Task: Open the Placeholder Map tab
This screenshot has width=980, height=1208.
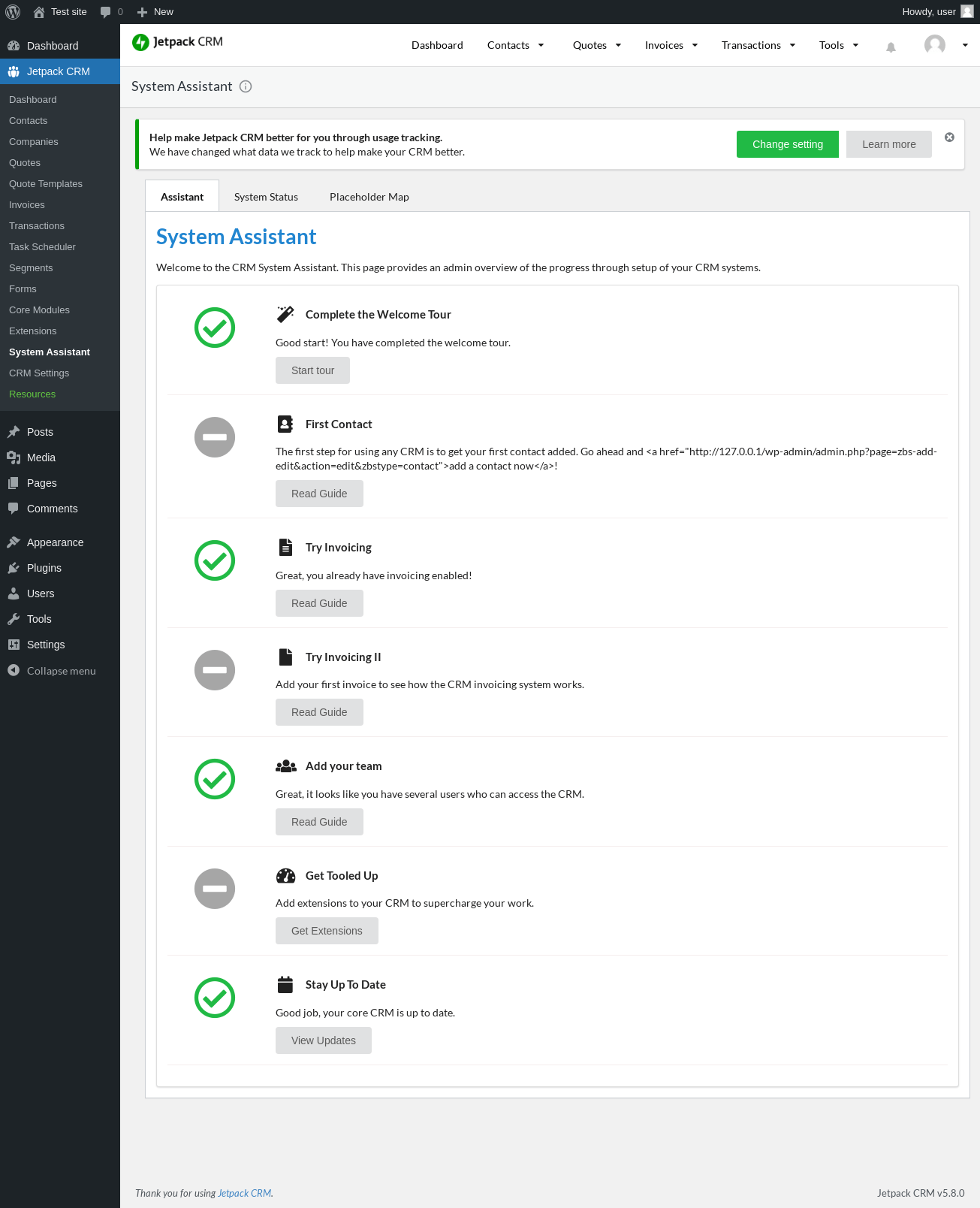Action: point(369,197)
